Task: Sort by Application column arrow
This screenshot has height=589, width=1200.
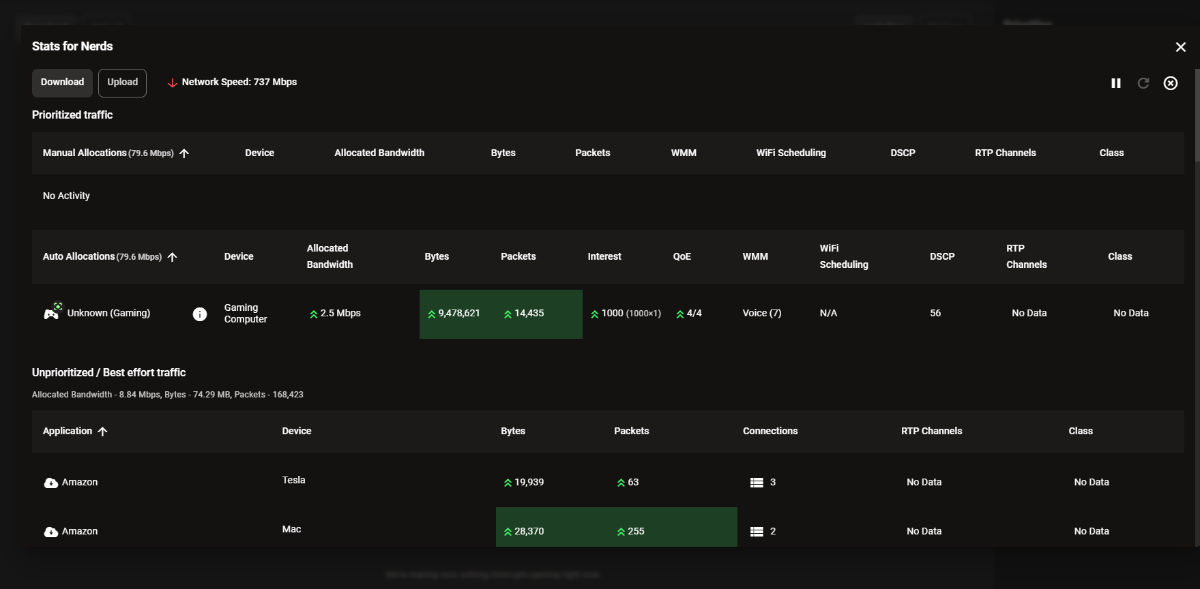Action: pos(102,431)
